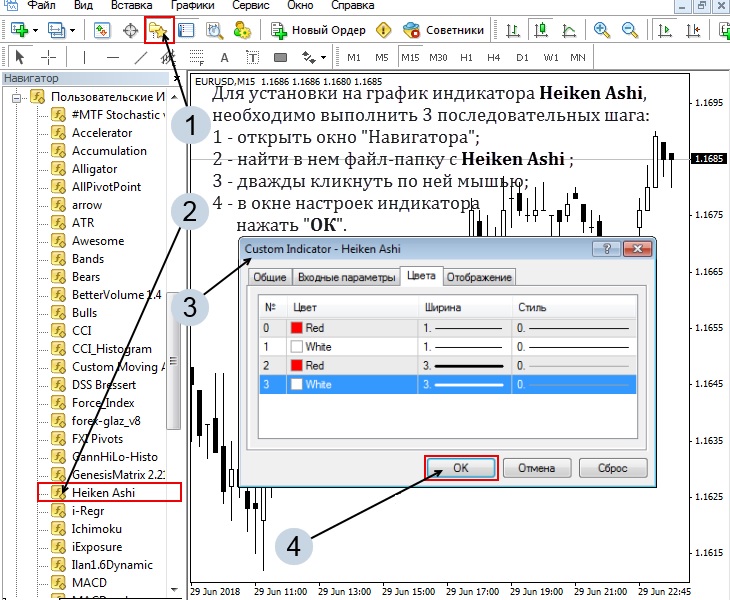Click Сброс reset button

(613, 468)
